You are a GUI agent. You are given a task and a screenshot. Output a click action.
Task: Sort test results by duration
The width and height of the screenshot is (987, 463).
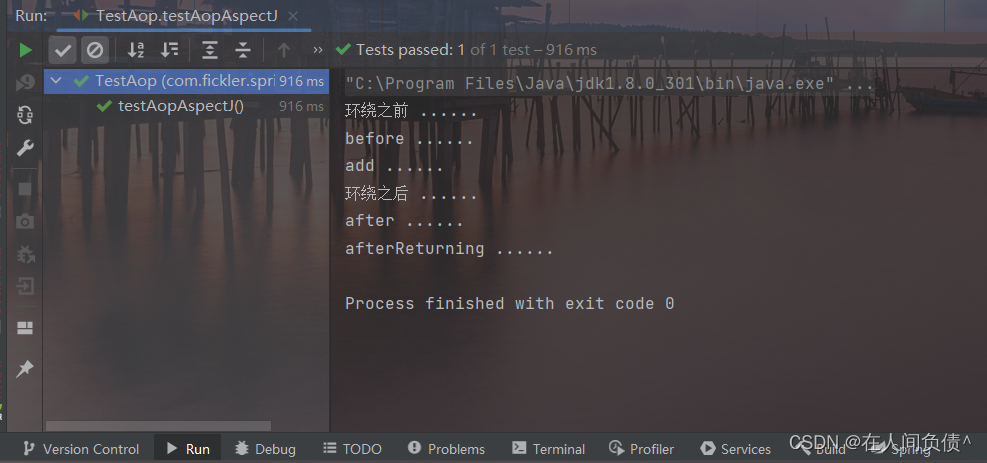click(x=169, y=50)
